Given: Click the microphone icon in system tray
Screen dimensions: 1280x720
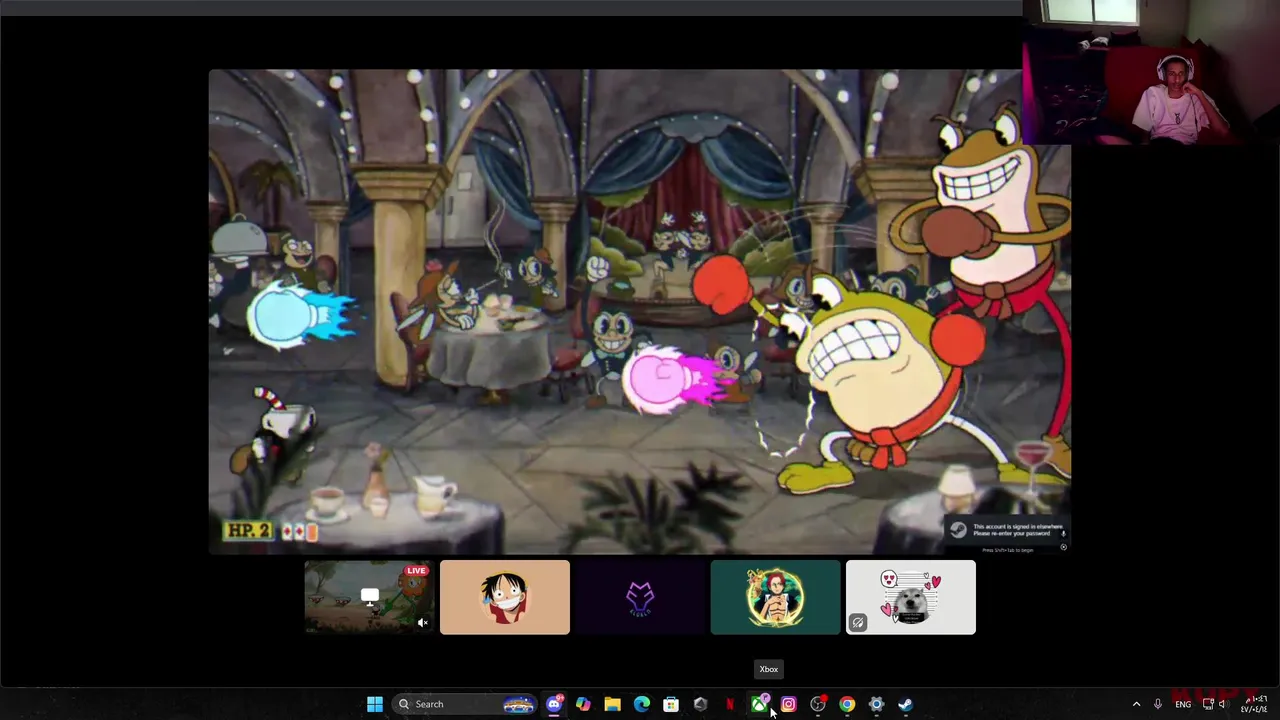Looking at the screenshot, I should [1158, 704].
